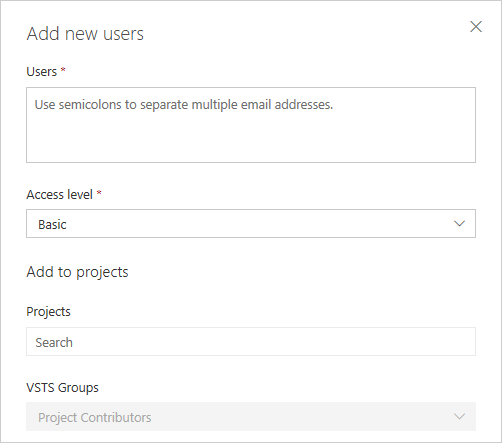Screen dimensions: 502x443
Task: Click the Projects label
Action: (x=48, y=312)
